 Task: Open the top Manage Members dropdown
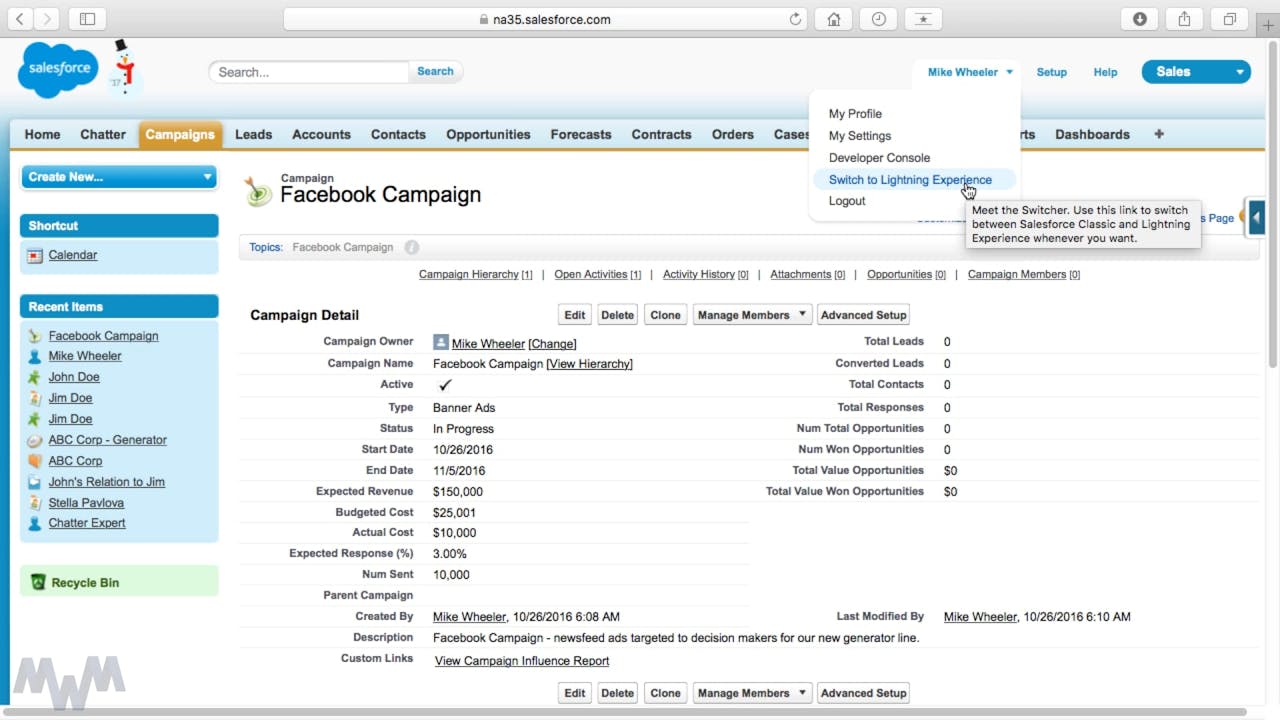[x=751, y=315]
